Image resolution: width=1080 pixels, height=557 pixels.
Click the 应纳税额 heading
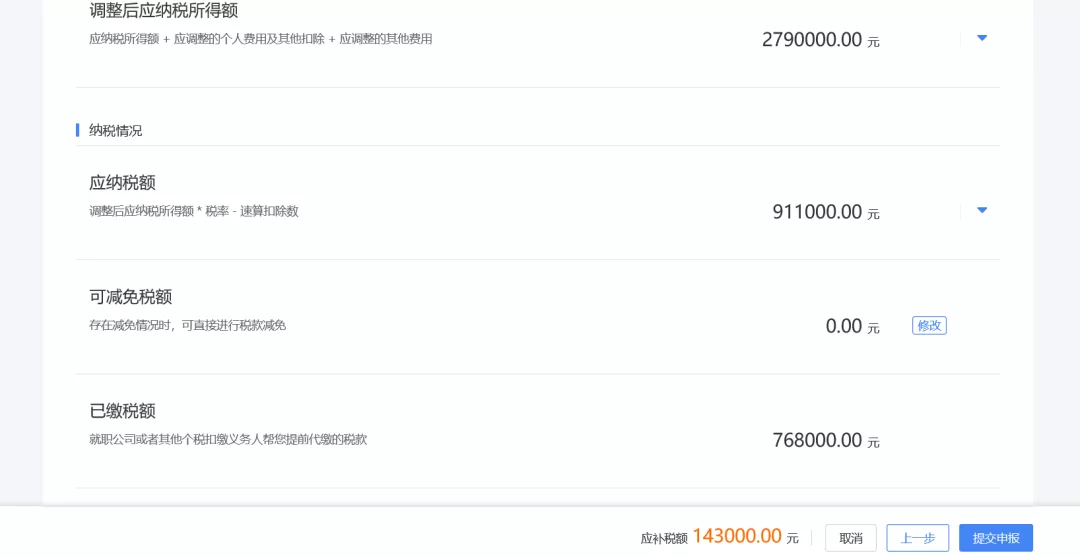click(x=122, y=183)
